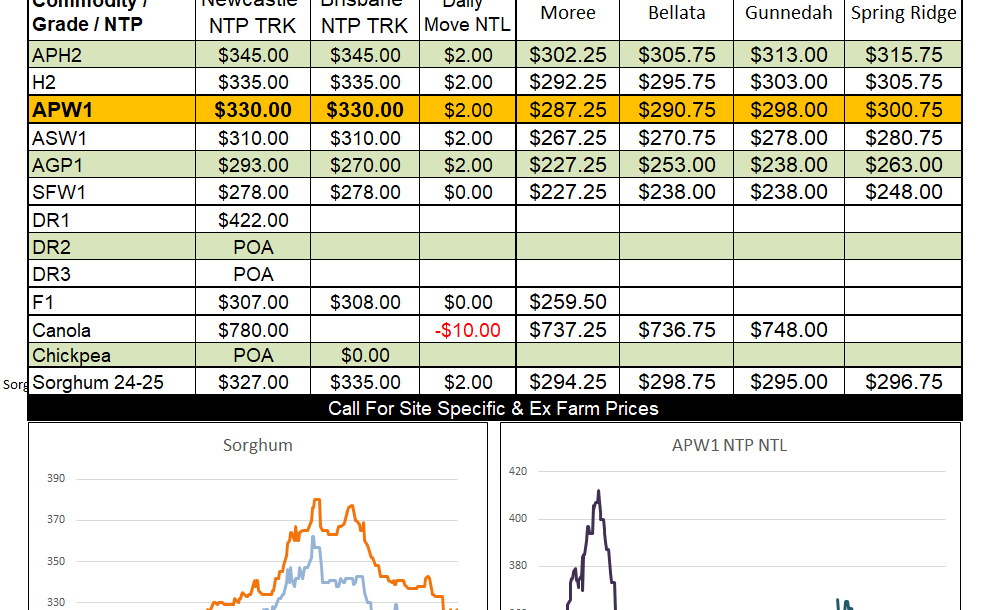Select the Sorghum 24-25 row label
Screen dimensions: 993x610
pyautogui.click(x=98, y=382)
